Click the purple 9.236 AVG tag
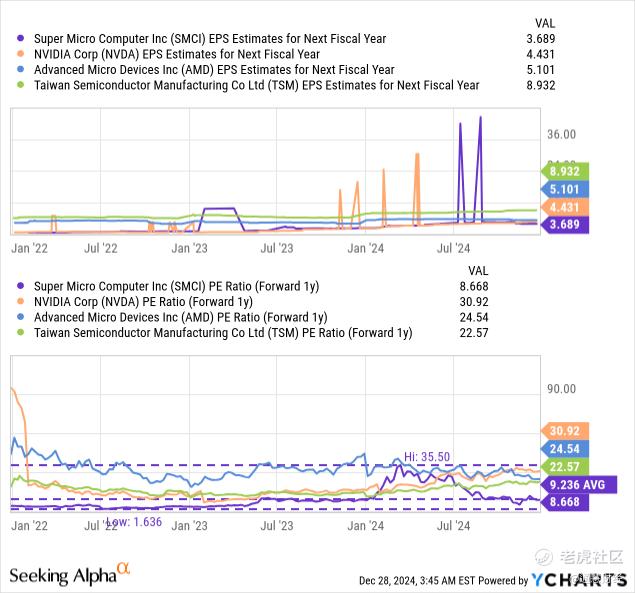 tap(579, 484)
